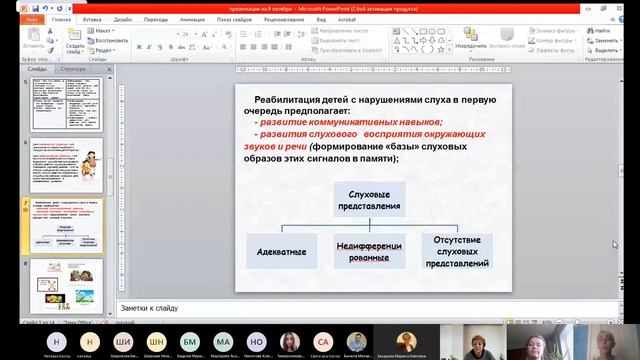
Task: Open the font color A picker
Action: point(224,47)
